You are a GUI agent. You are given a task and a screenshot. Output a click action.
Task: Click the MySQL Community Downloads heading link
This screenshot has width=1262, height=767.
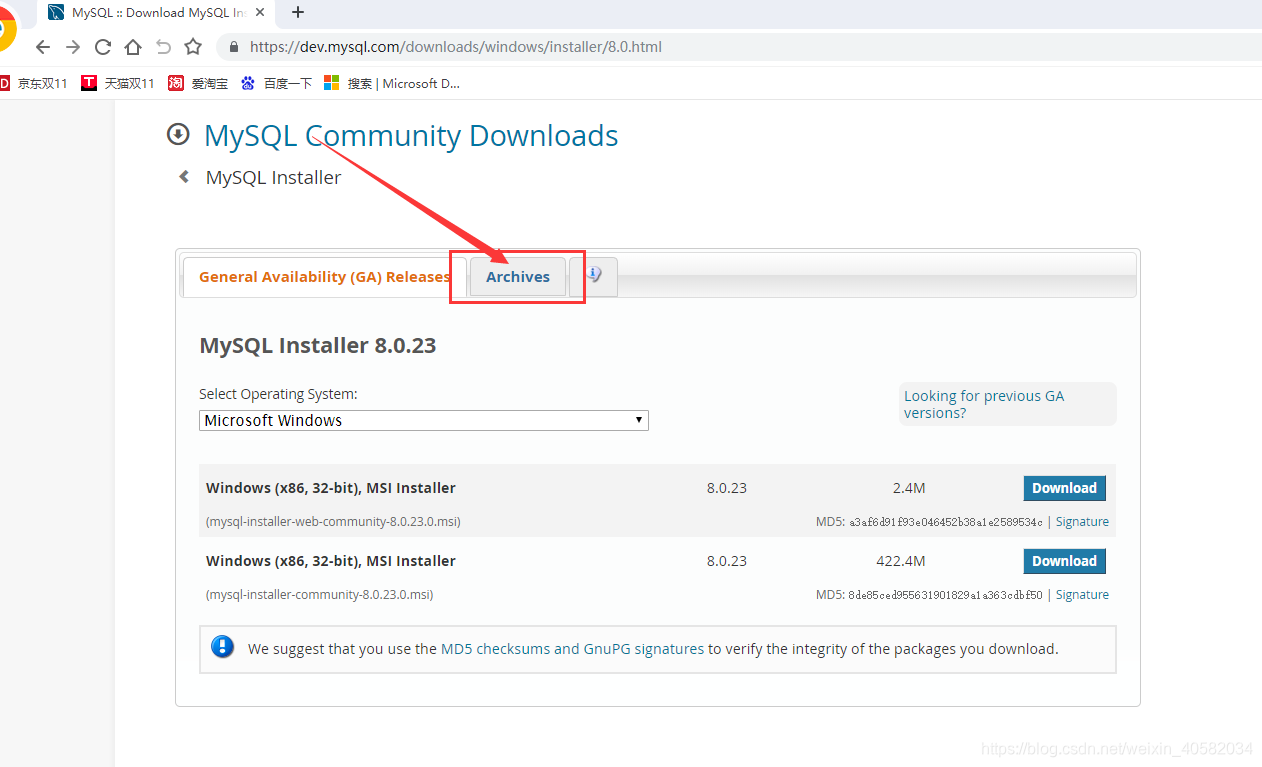411,135
